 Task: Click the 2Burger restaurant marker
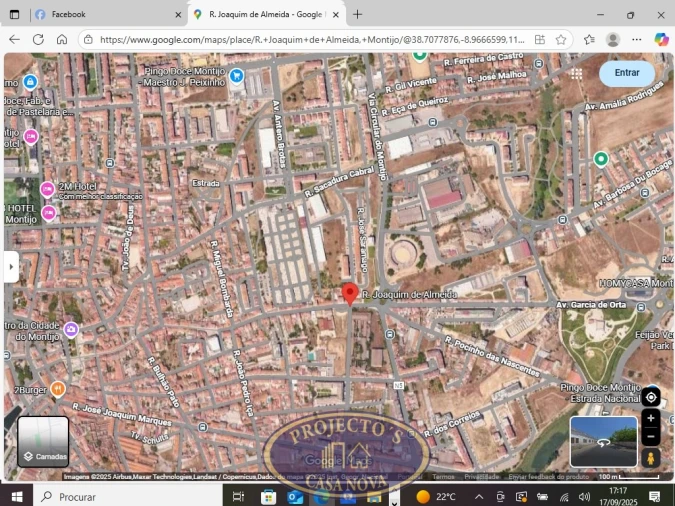click(58, 389)
